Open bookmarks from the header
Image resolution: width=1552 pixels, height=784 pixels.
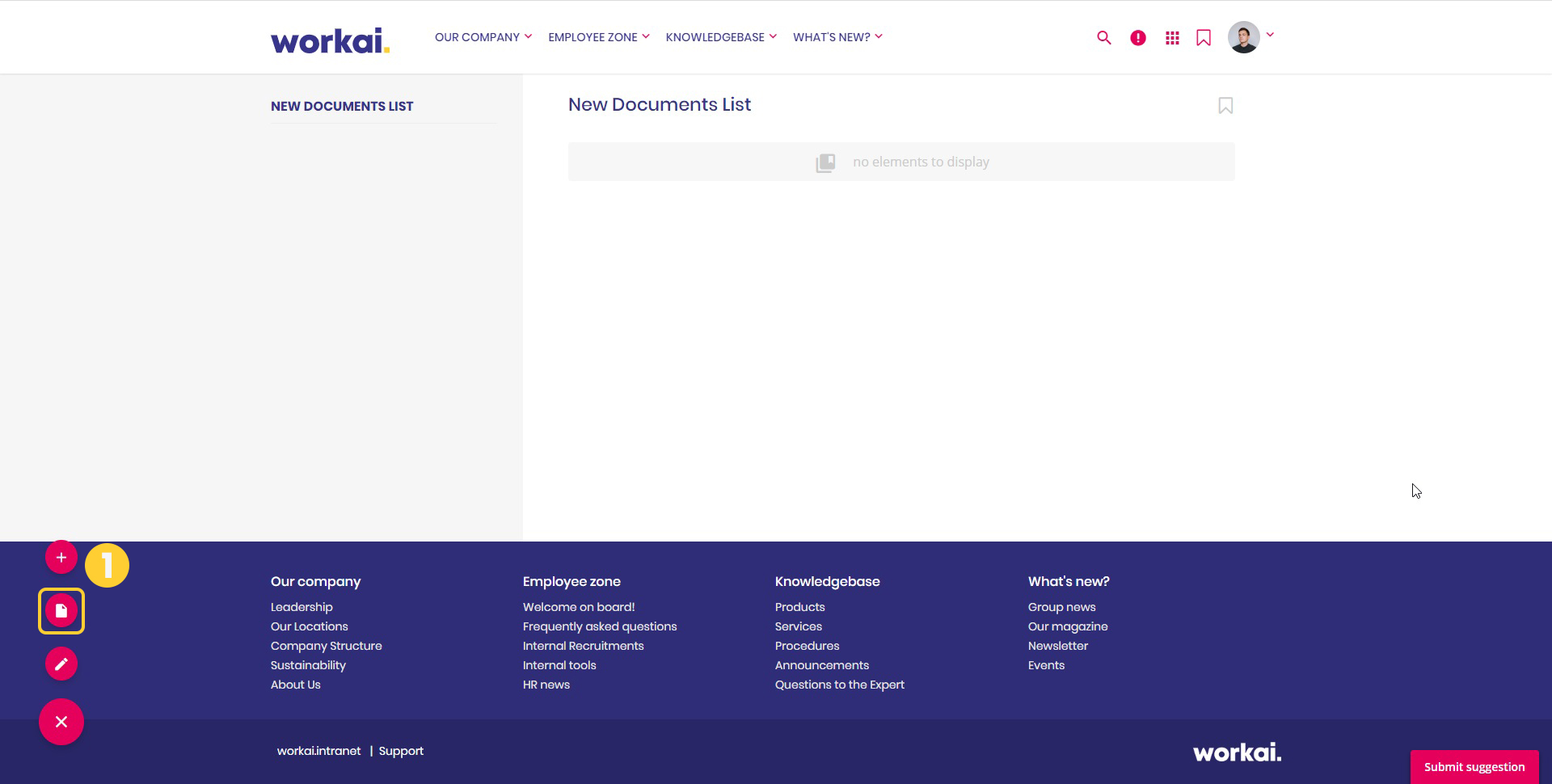coord(1204,37)
